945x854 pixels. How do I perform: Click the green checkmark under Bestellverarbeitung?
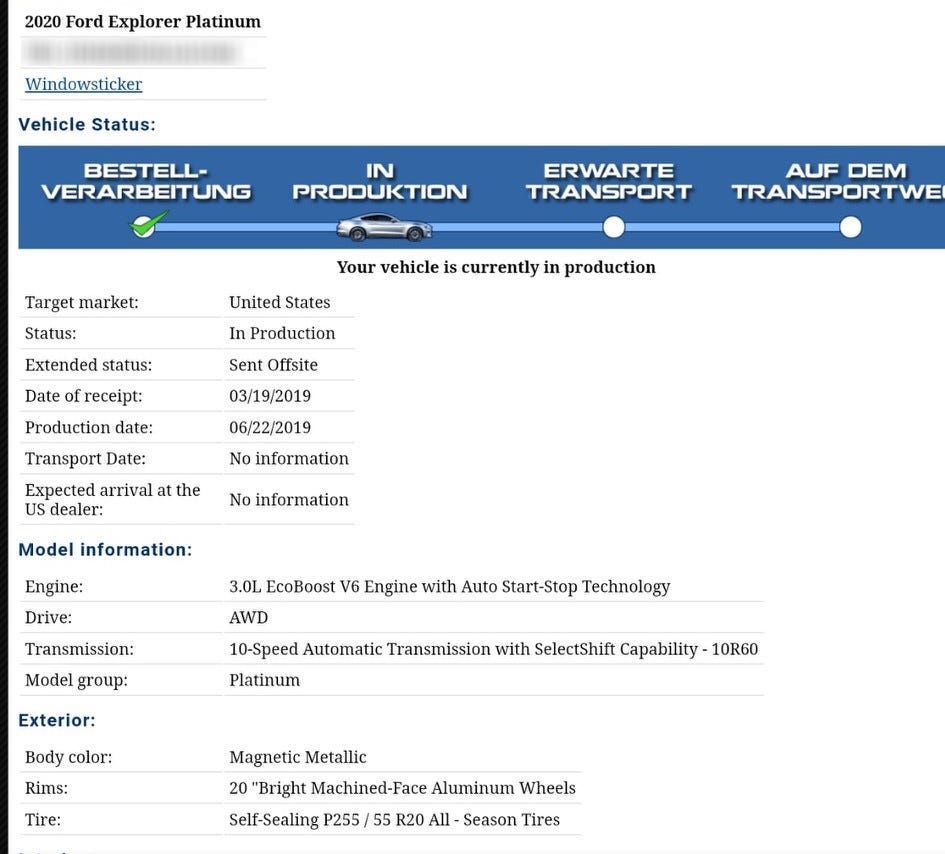point(148,224)
